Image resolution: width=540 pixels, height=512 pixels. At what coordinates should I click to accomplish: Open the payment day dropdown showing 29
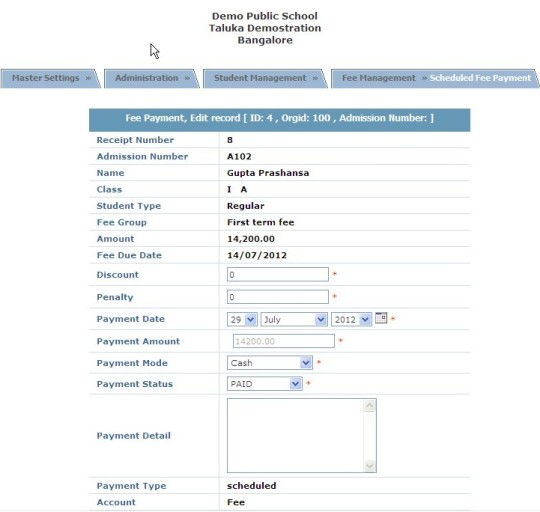pyautogui.click(x=242, y=319)
